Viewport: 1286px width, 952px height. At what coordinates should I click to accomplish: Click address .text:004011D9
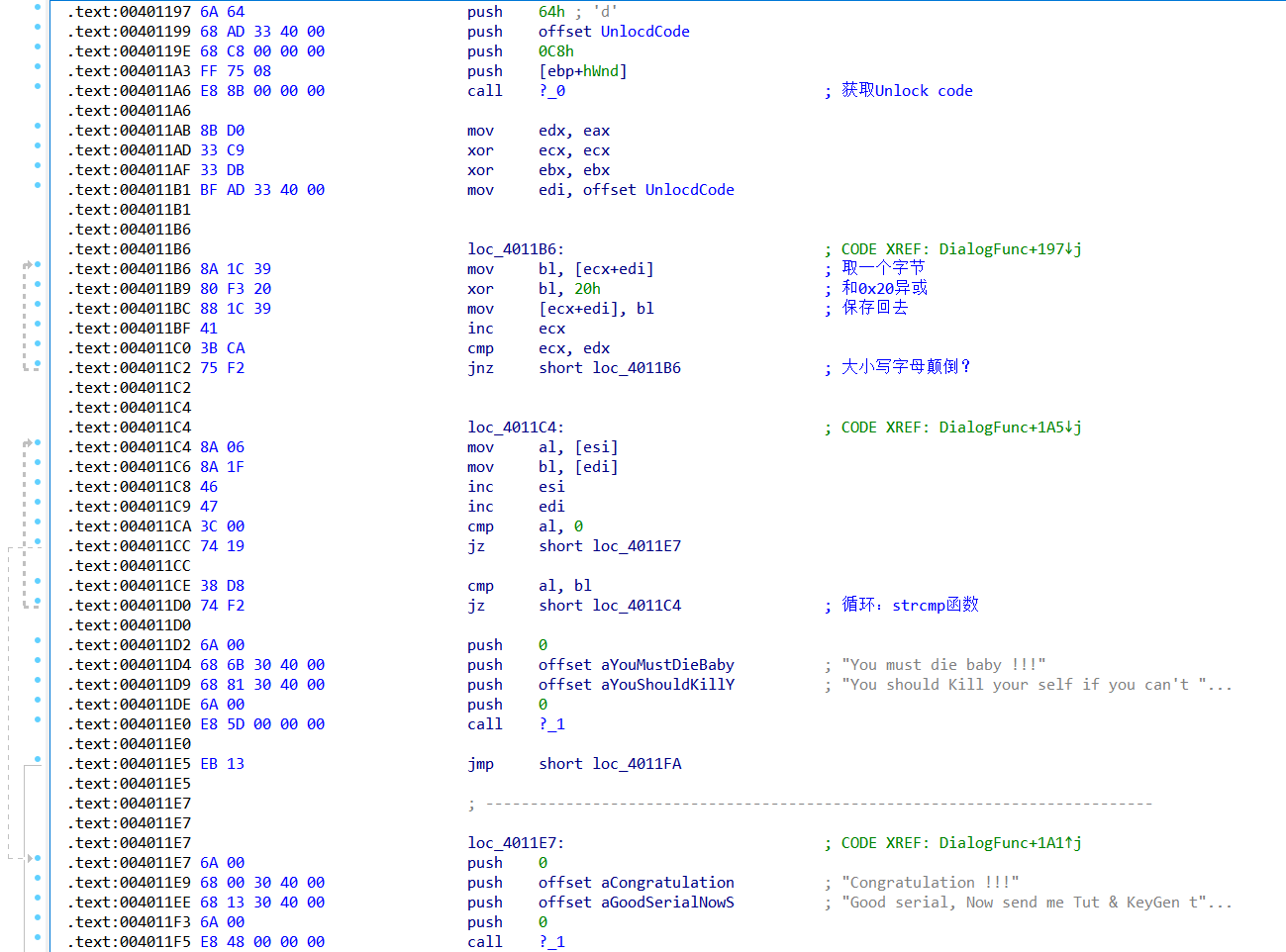(130, 685)
